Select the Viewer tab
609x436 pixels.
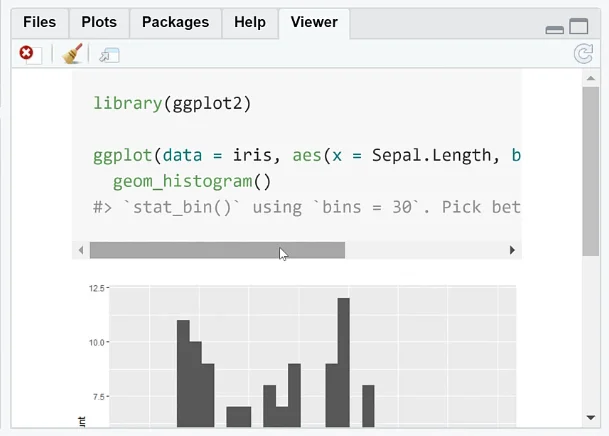pyautogui.click(x=314, y=22)
